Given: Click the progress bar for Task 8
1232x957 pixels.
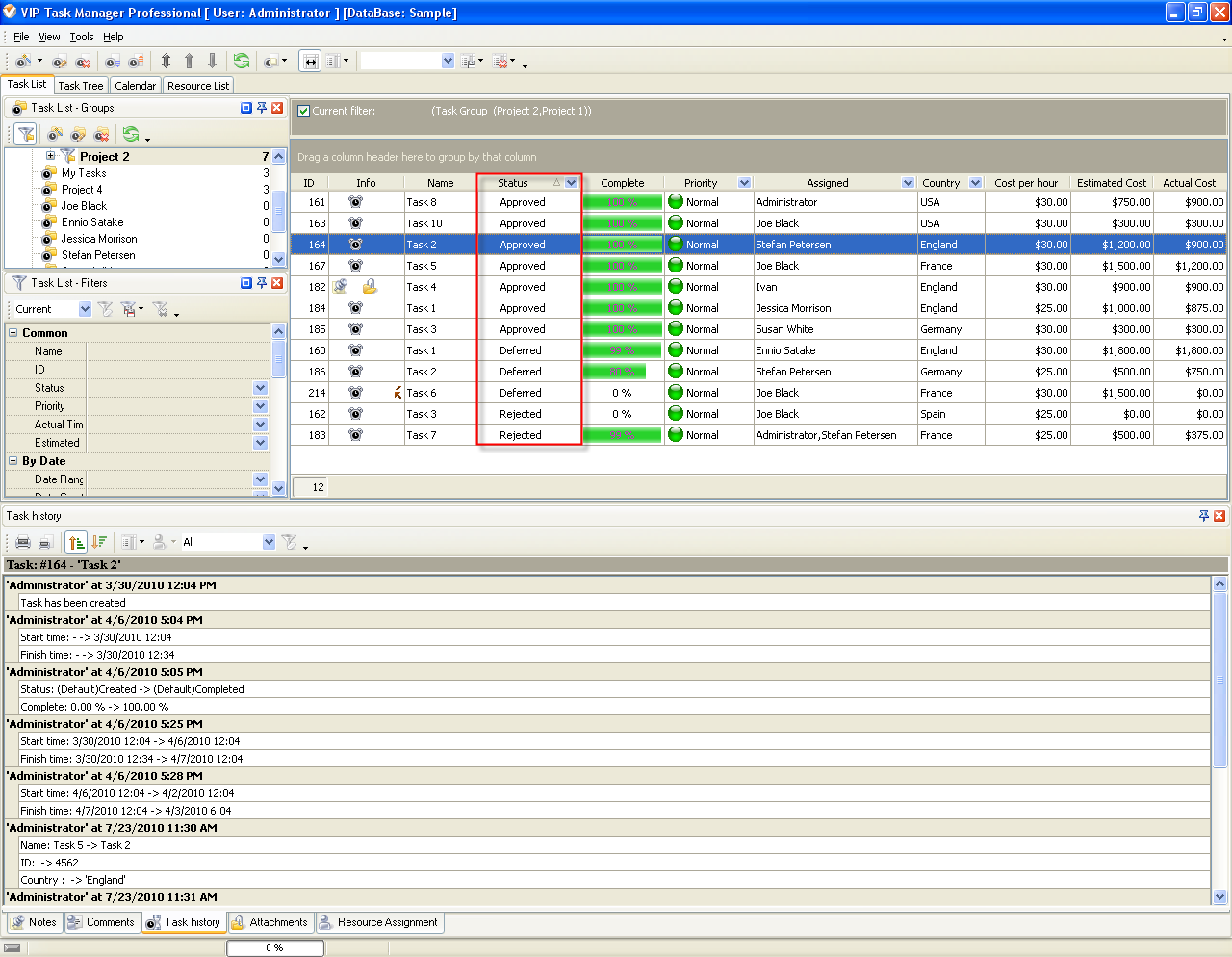Looking at the screenshot, I should (622, 202).
